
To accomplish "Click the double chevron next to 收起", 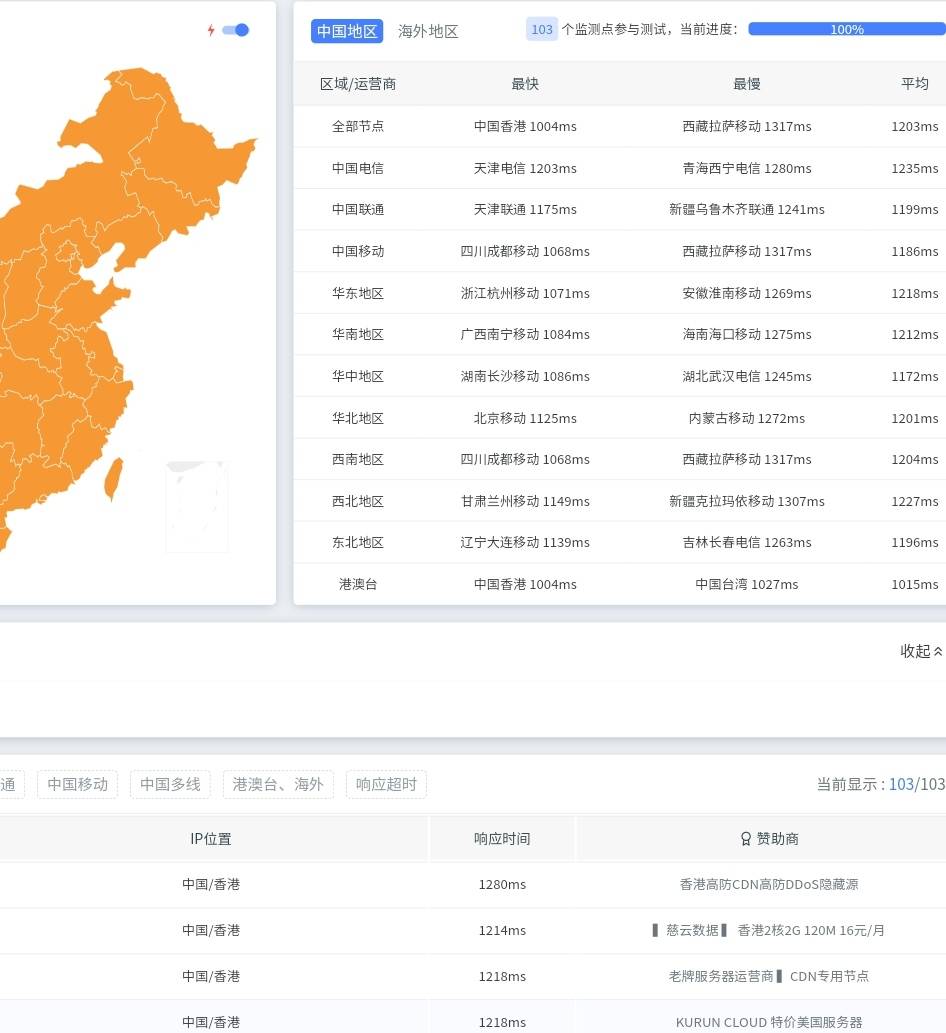I will click(x=938, y=652).
